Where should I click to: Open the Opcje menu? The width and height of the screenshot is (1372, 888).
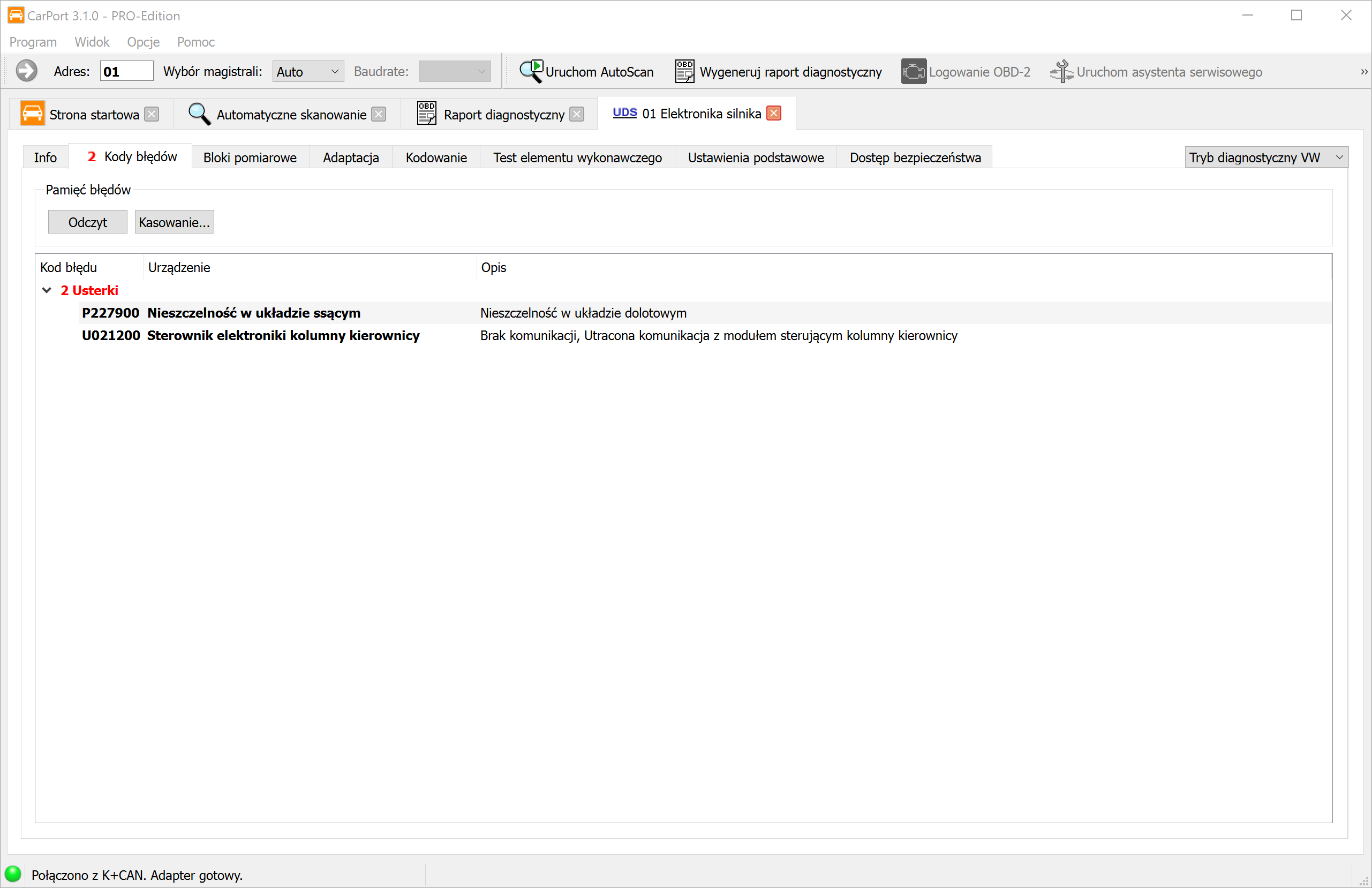pos(143,42)
